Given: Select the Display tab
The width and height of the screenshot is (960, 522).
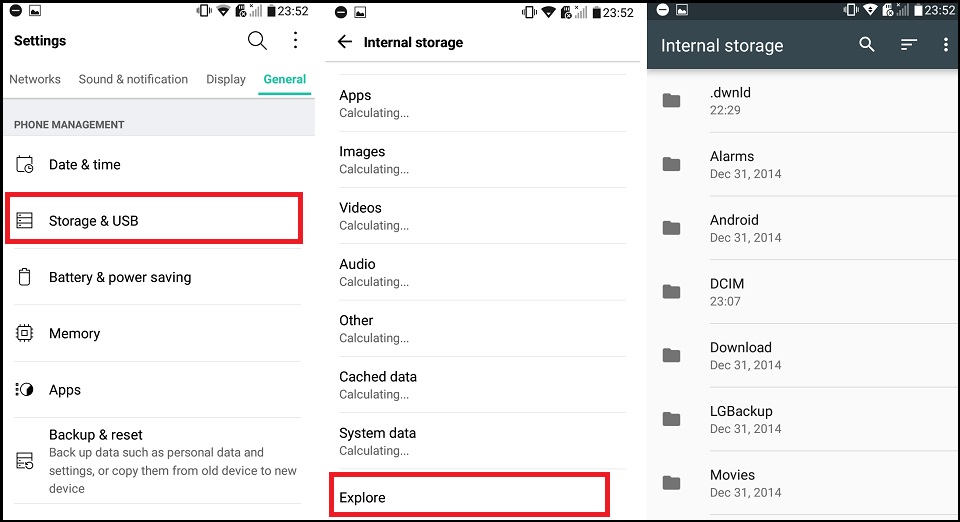Looking at the screenshot, I should tap(226, 79).
